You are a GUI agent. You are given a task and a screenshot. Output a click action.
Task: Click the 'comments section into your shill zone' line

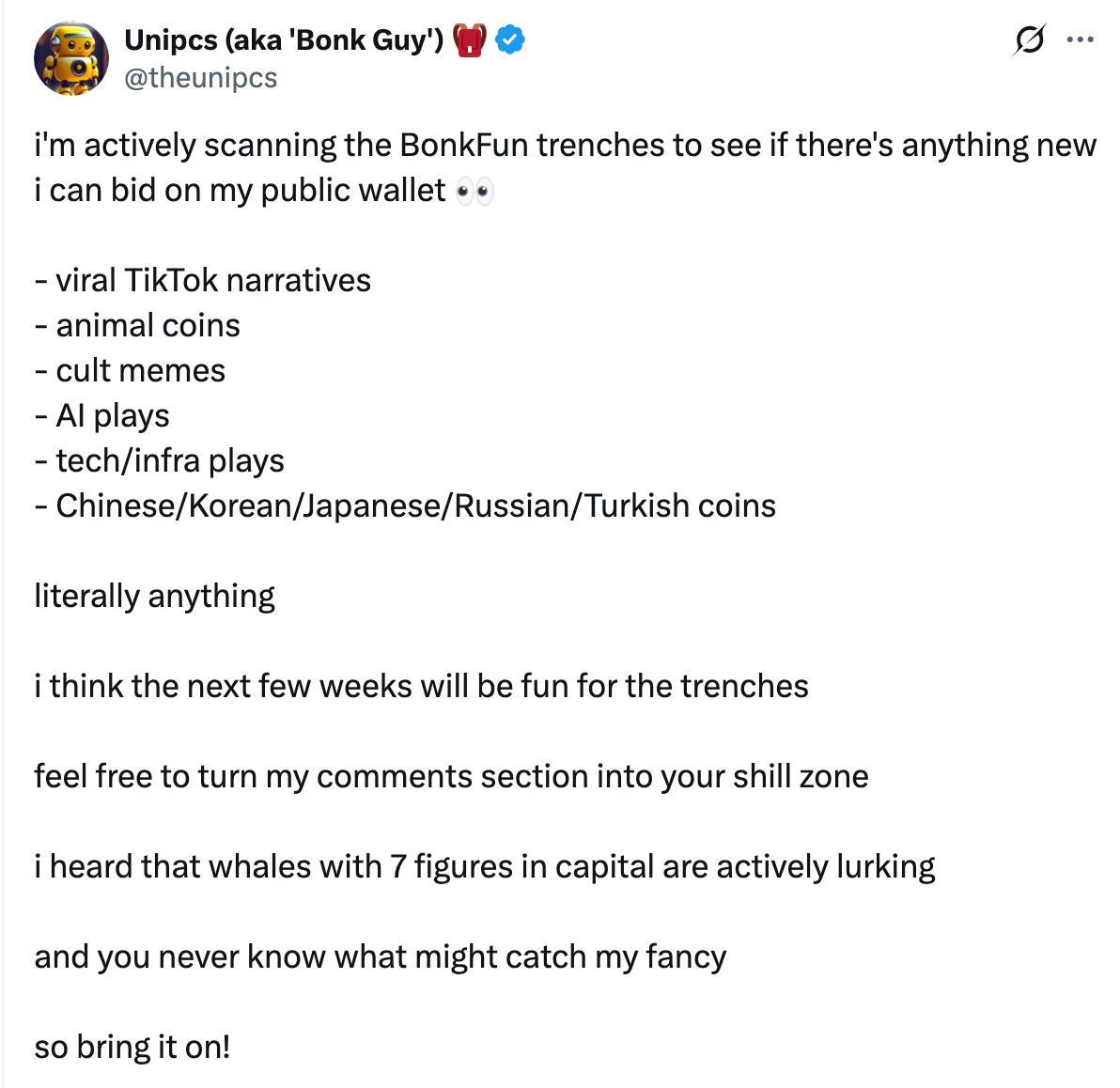point(451,776)
